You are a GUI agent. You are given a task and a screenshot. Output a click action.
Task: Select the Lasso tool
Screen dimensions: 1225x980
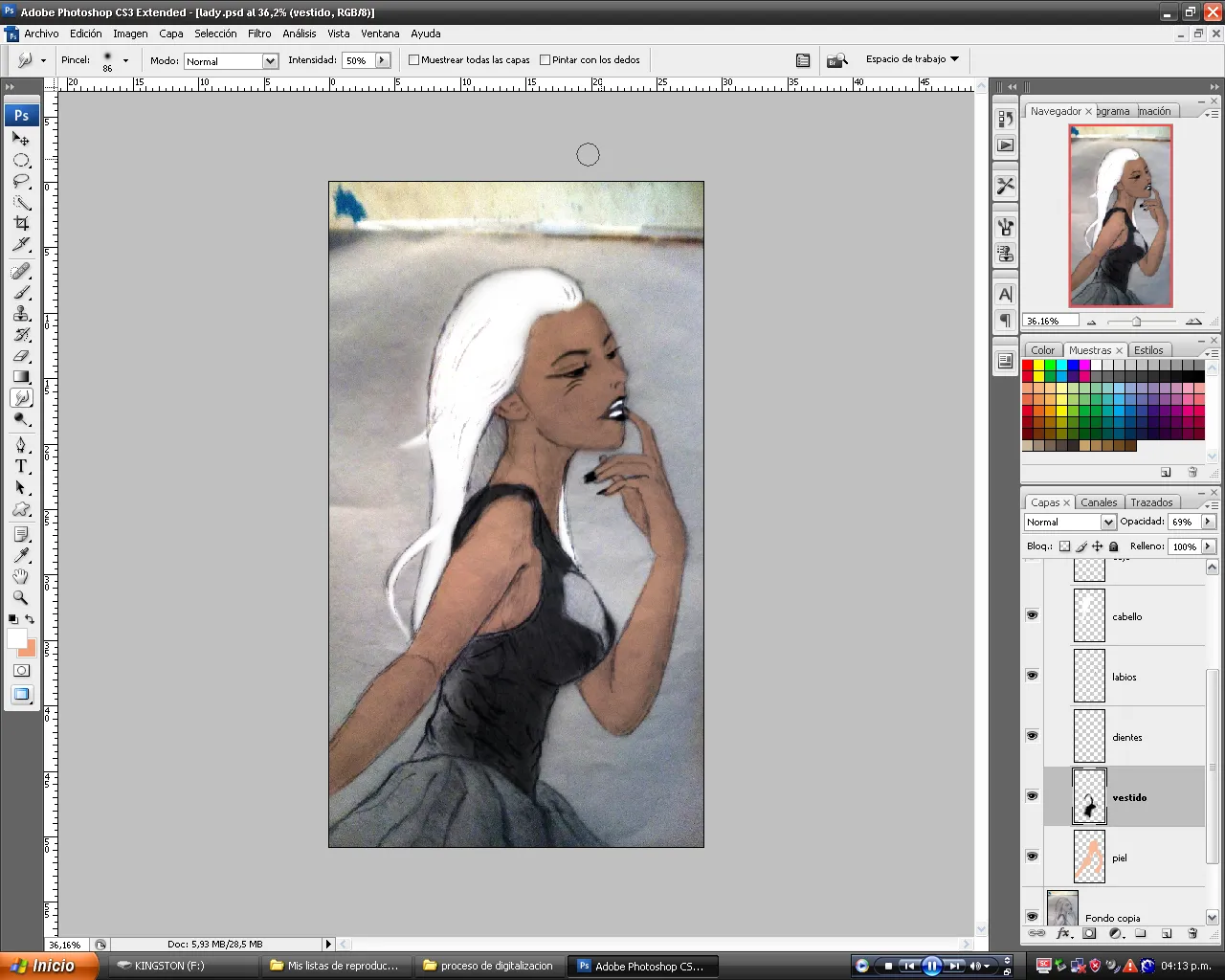[x=21, y=182]
